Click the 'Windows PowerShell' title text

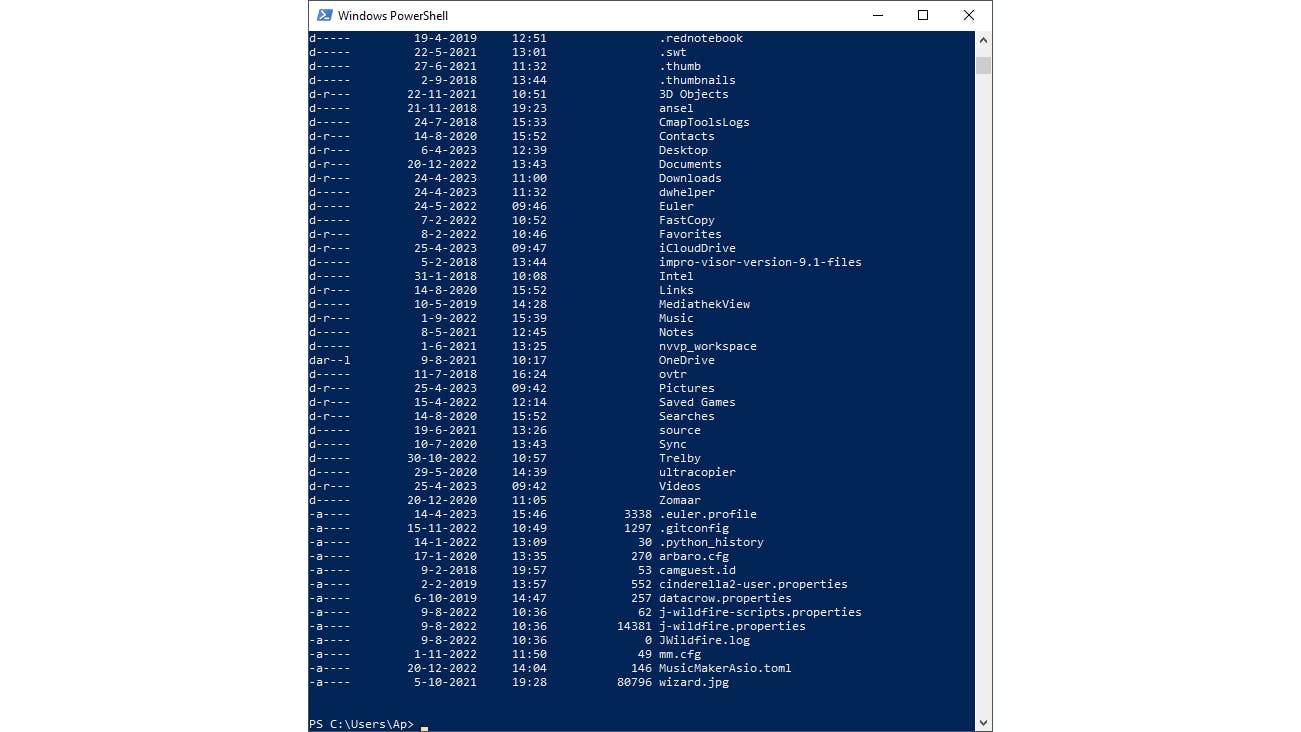(393, 15)
